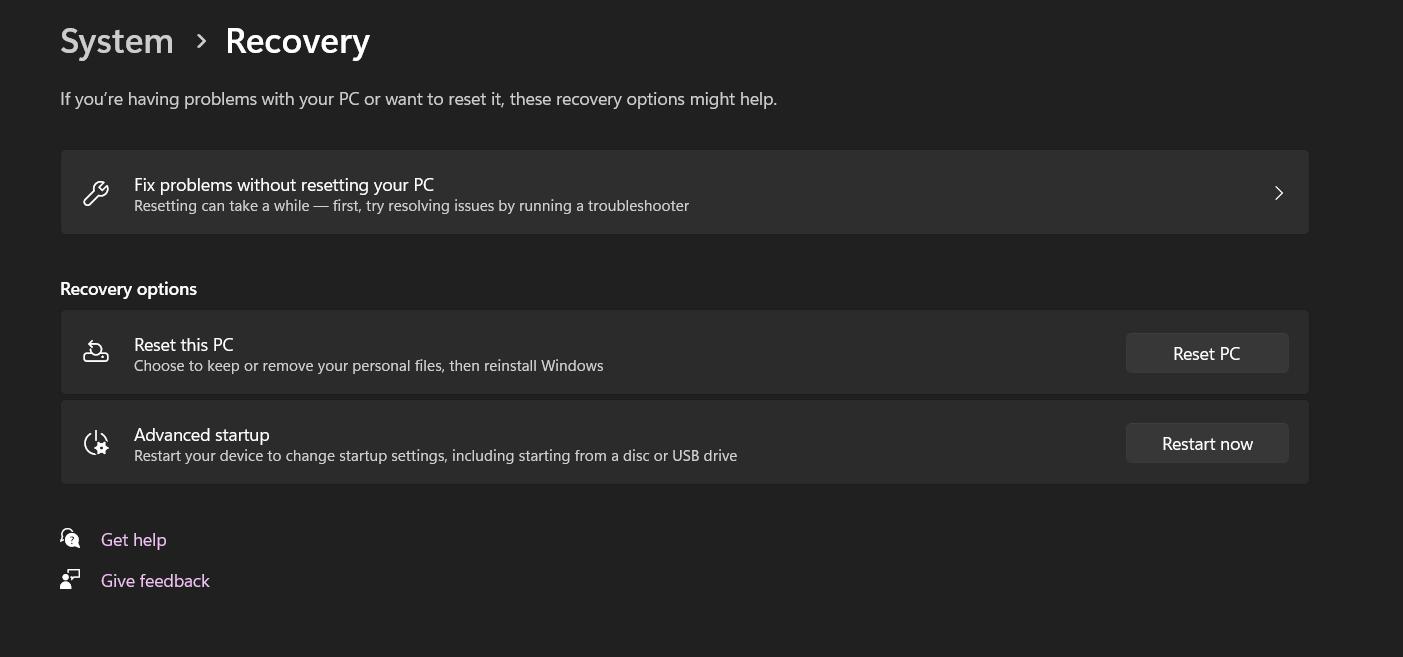The image size is (1403, 657).
Task: Click the Give feedback person icon
Action: tap(69, 580)
